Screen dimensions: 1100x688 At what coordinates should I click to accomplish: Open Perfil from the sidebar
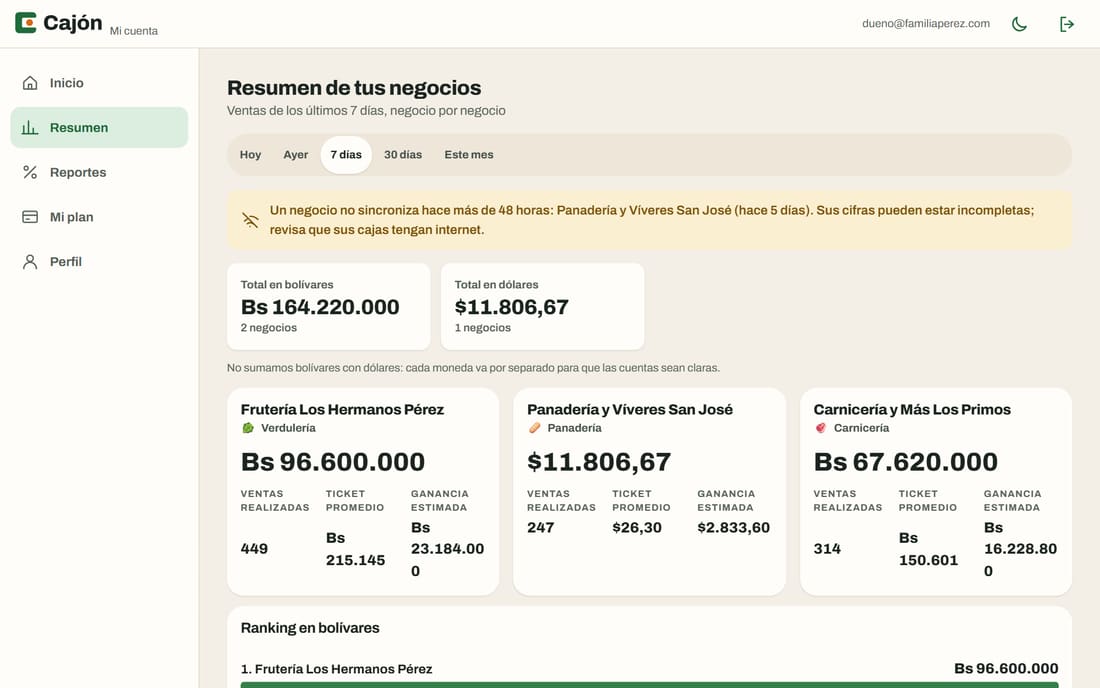[x=99, y=262]
